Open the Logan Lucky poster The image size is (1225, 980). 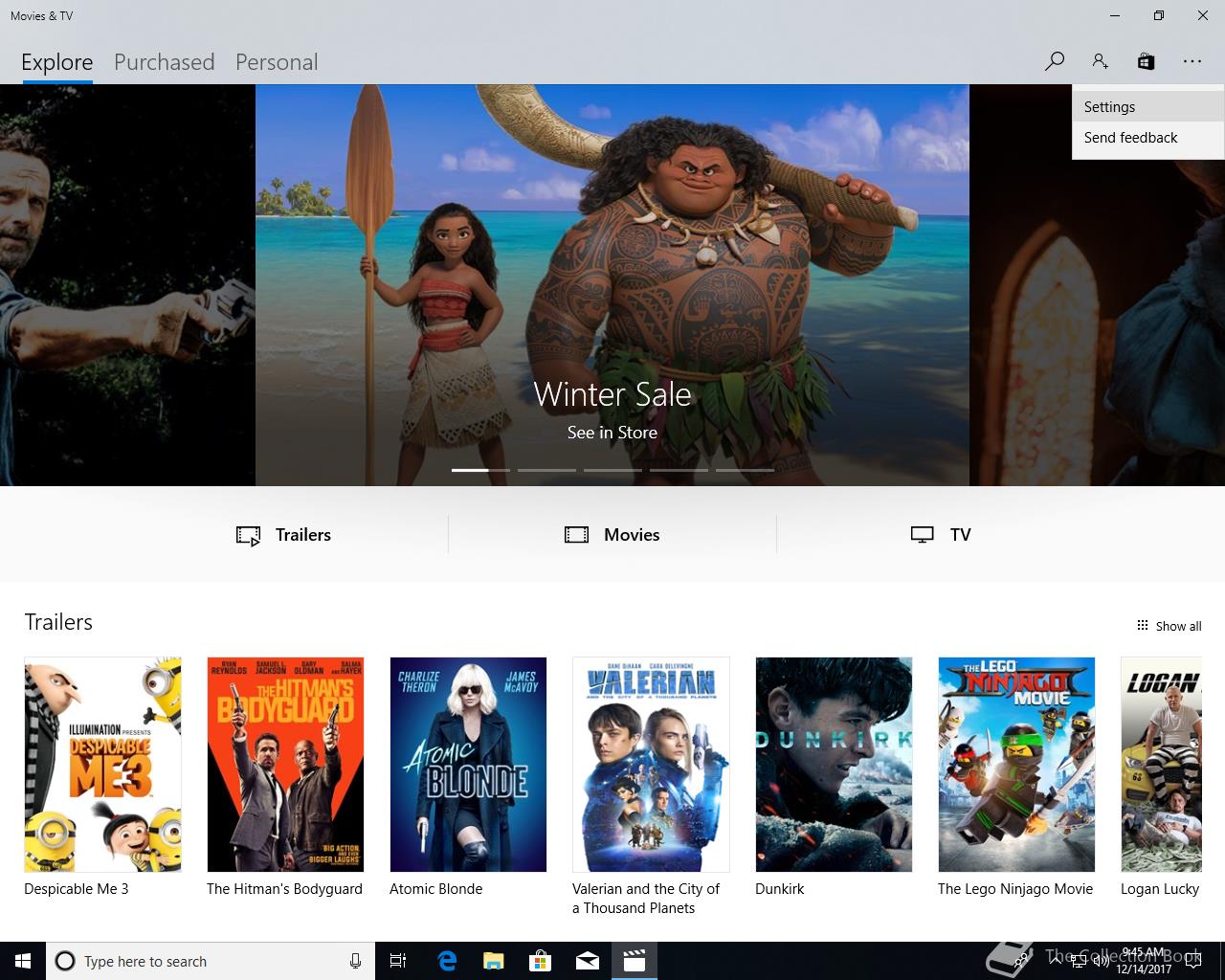click(x=1161, y=764)
